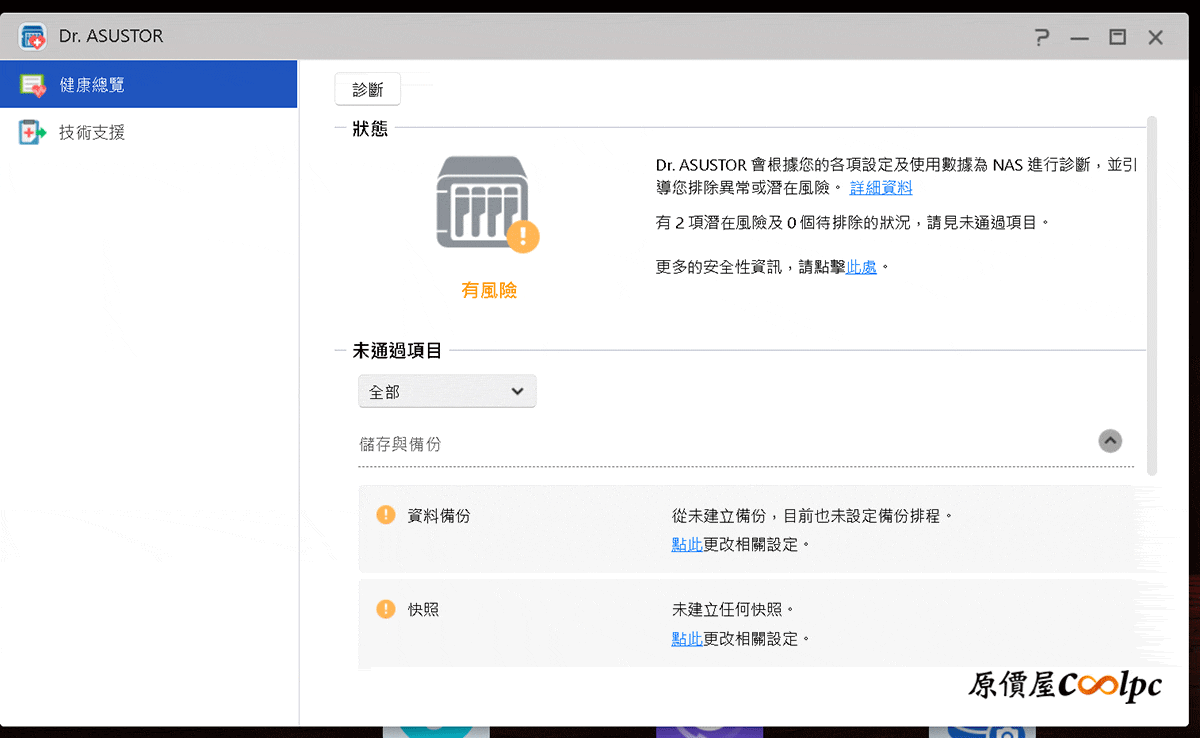The image size is (1200, 738).
Task: Click the 快照 warning icon
Action: 386,608
